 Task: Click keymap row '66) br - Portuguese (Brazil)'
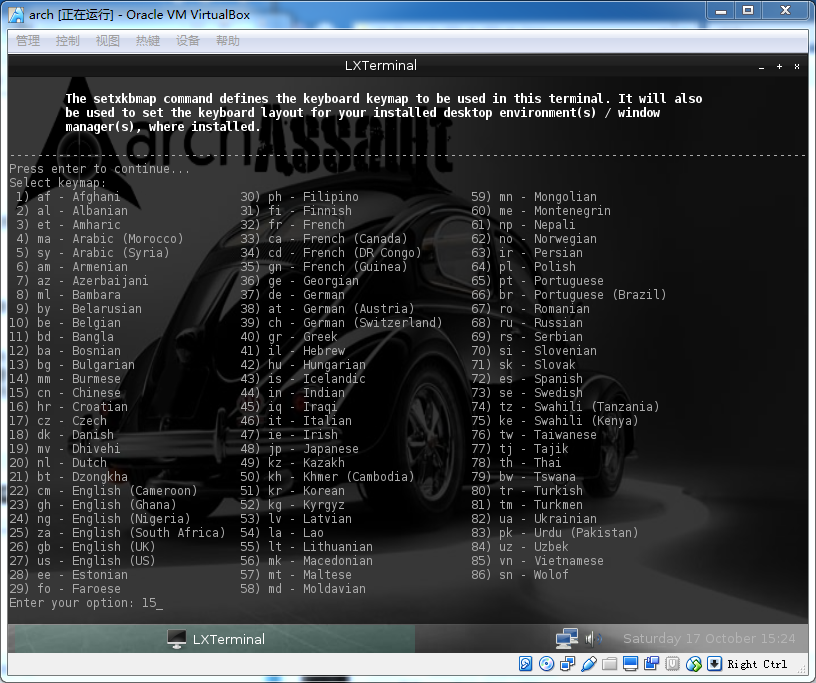pyautogui.click(x=569, y=295)
